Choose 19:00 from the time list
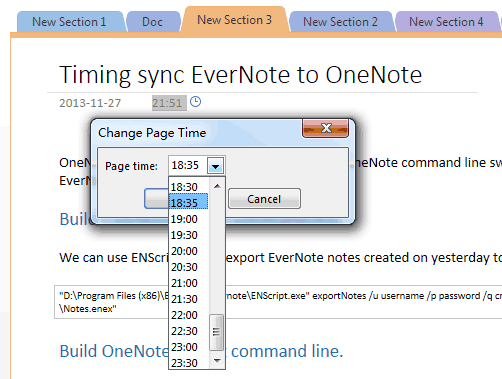The height and width of the screenshot is (379, 502). [189, 219]
